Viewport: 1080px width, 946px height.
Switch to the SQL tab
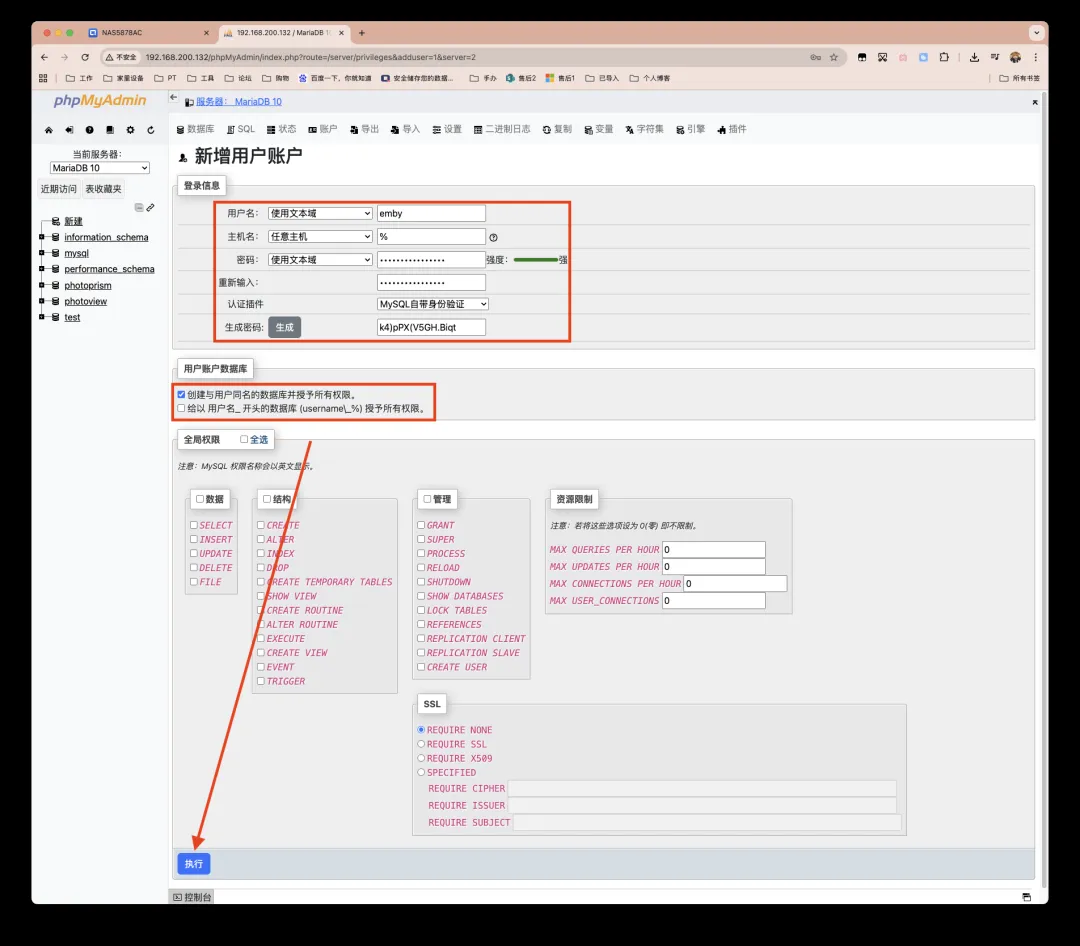pyautogui.click(x=241, y=129)
